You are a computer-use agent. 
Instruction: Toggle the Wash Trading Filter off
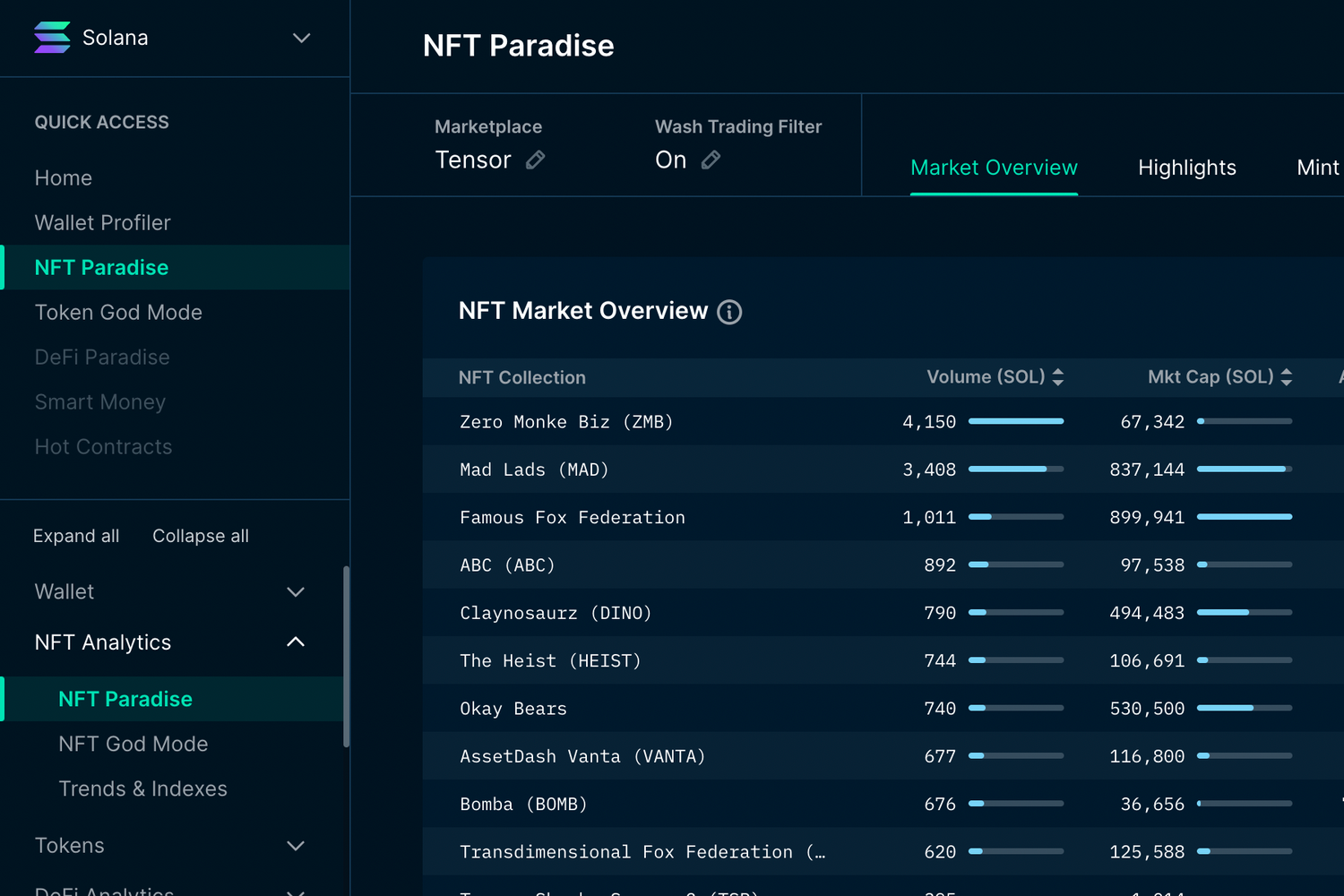(670, 159)
